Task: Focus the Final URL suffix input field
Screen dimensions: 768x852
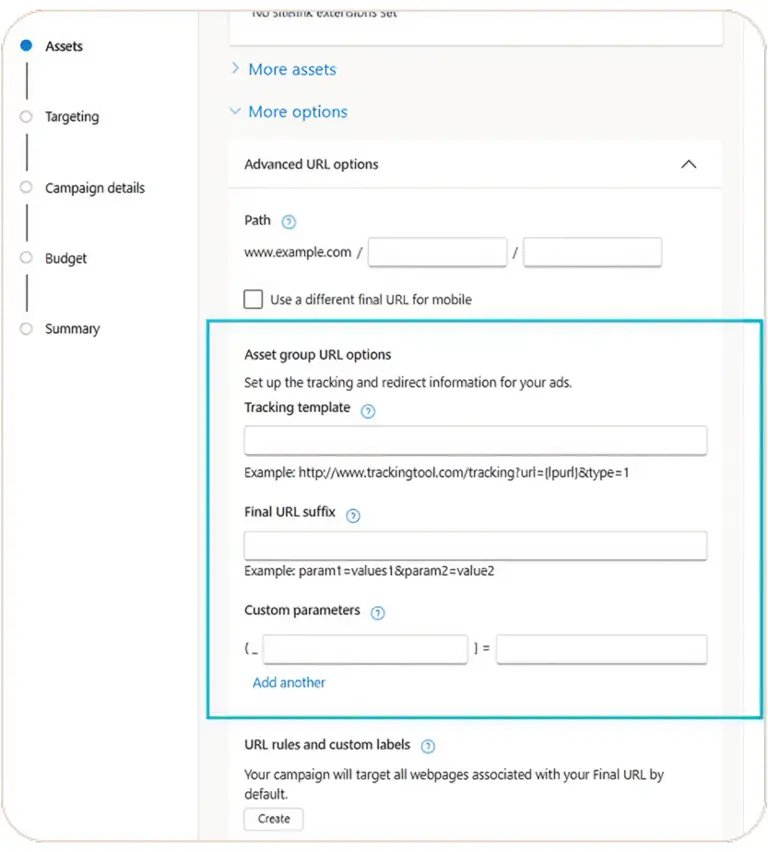Action: [x=476, y=546]
